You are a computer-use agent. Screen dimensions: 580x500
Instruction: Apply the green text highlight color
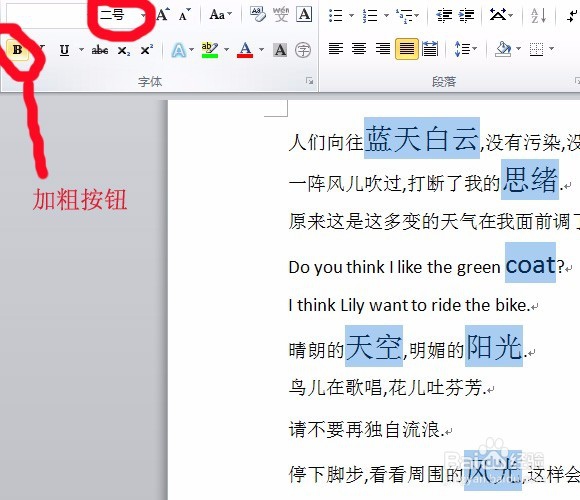coord(209,50)
